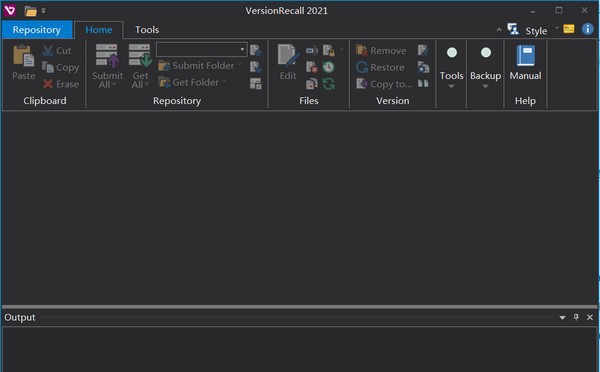Click the document icon right of Remove
The image size is (600, 372).
tap(423, 50)
